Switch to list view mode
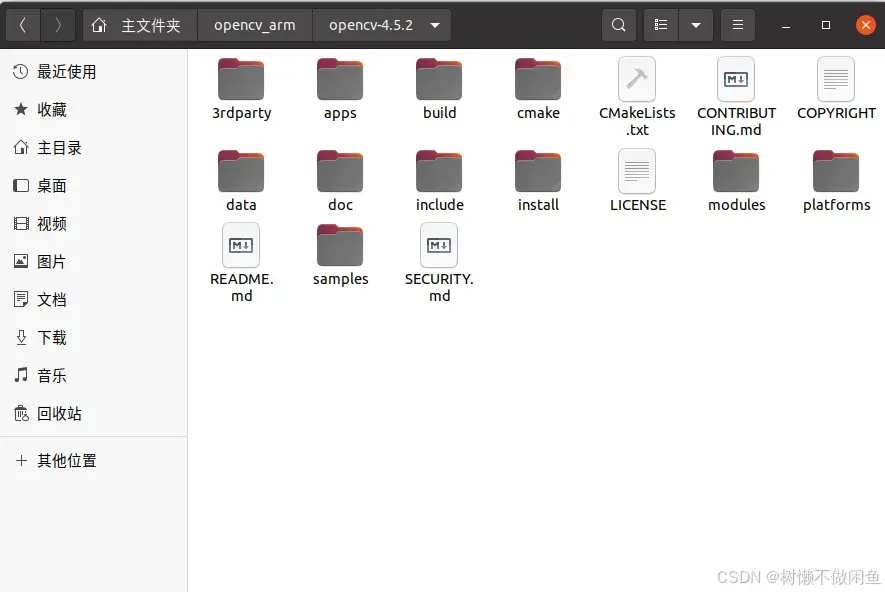885x592 pixels. (660, 24)
